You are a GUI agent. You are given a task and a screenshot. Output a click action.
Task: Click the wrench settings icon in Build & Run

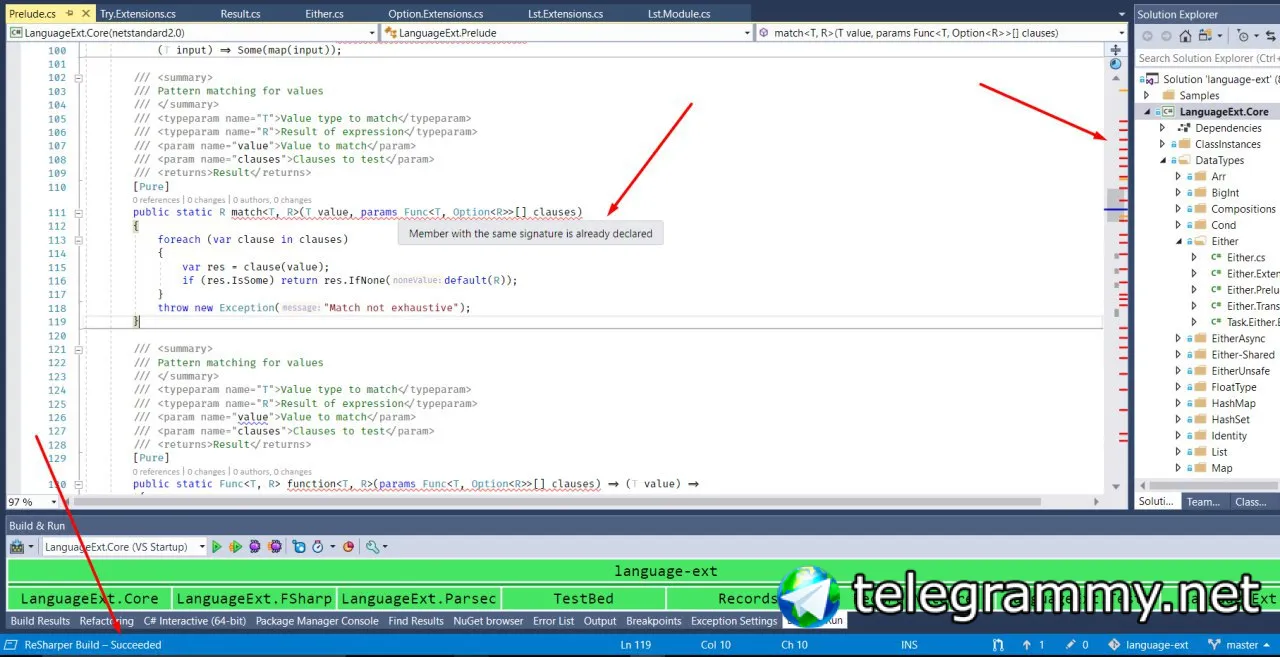373,547
